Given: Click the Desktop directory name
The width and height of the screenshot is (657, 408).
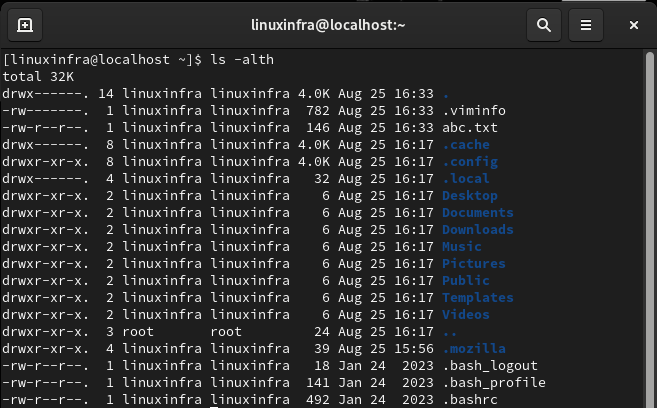Looking at the screenshot, I should coord(470,196).
